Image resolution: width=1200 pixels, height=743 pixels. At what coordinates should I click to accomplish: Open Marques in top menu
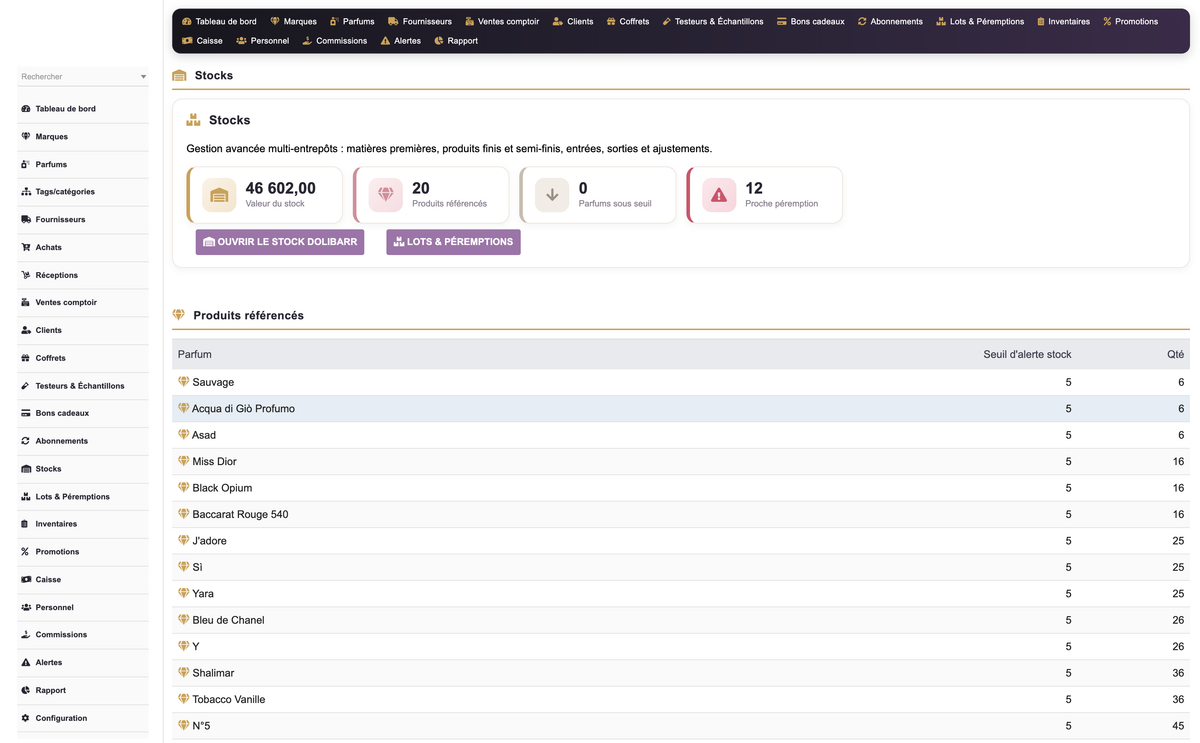pyautogui.click(x=294, y=21)
